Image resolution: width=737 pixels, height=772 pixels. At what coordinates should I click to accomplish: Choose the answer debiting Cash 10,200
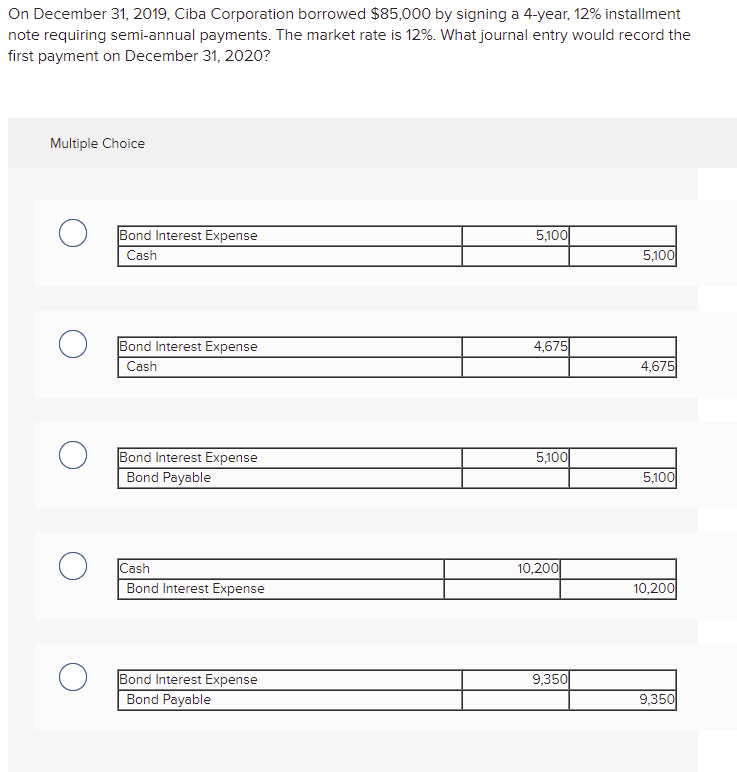click(x=71, y=567)
